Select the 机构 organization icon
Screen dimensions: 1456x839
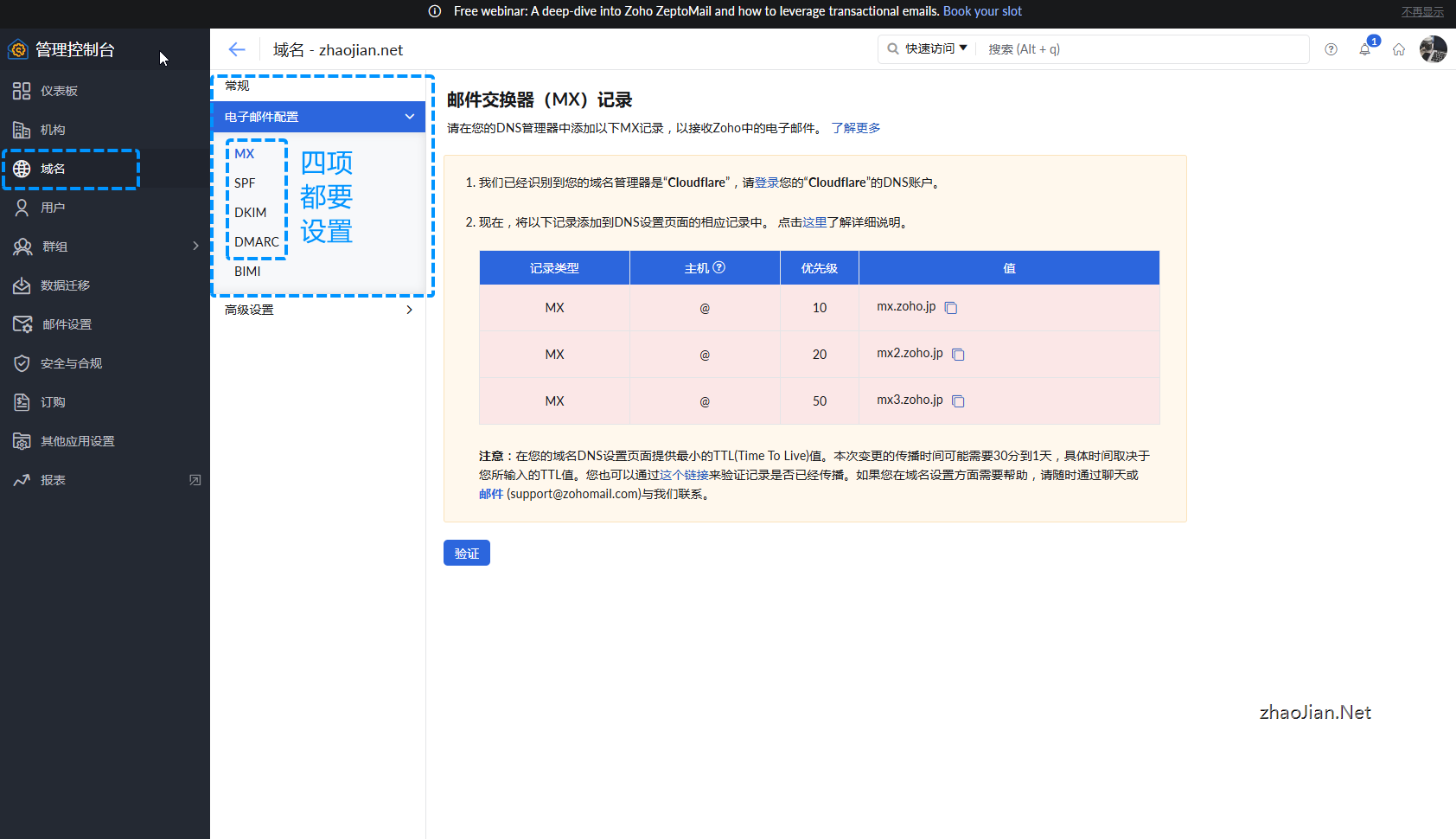(22, 129)
